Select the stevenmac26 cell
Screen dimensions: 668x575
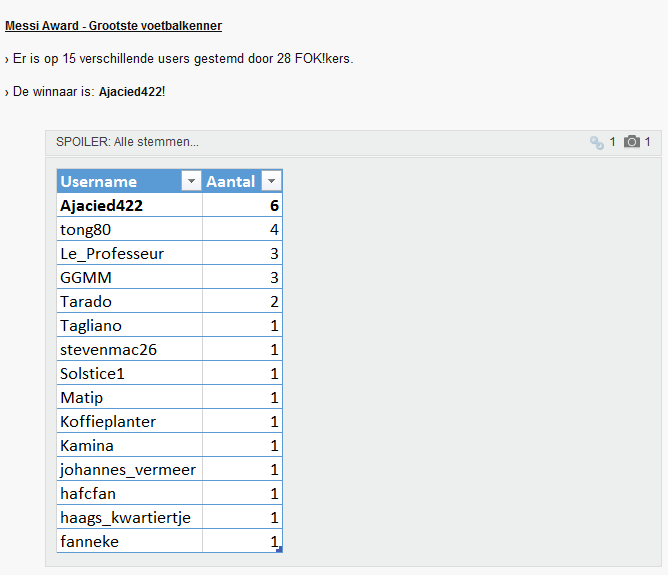point(130,349)
